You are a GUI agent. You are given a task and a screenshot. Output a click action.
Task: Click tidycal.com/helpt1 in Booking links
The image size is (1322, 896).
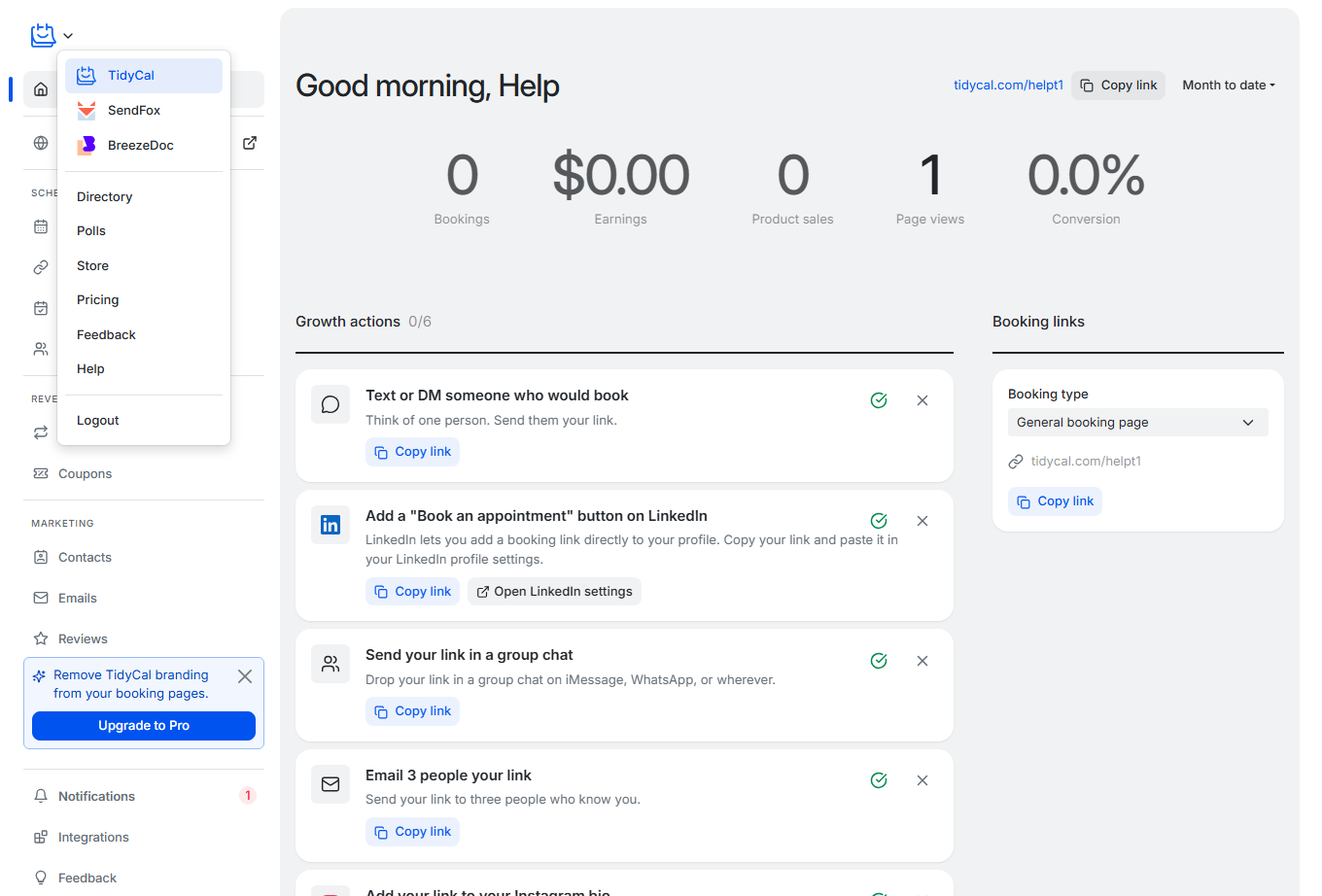click(x=1086, y=462)
